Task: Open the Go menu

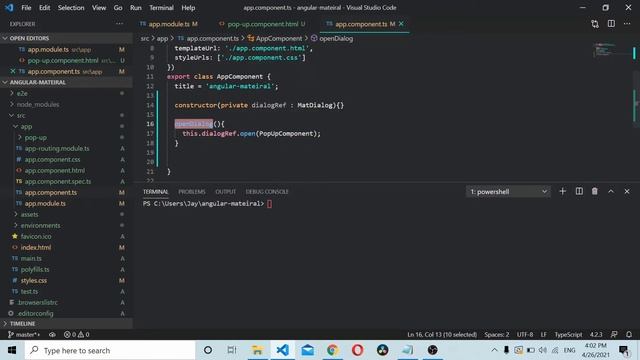Action: (118, 7)
